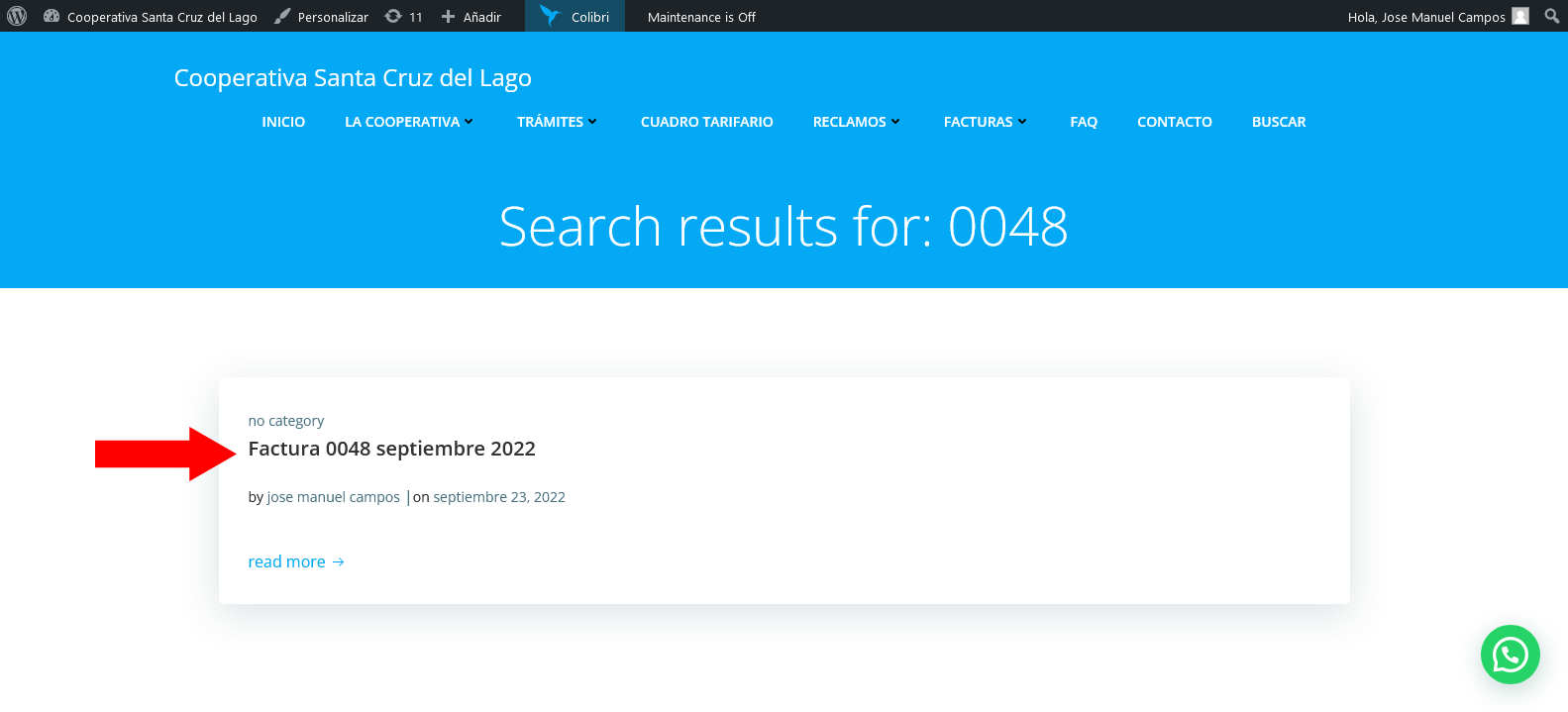Click the Añadir plus icon

(449, 16)
